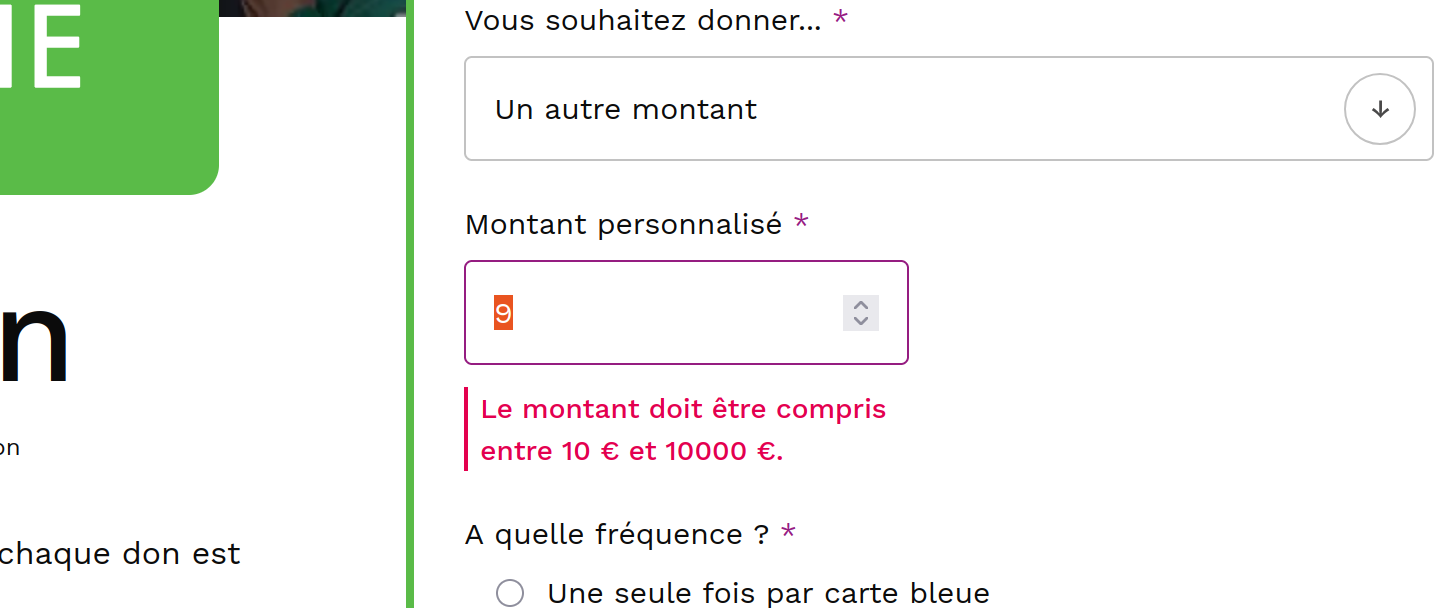
Task: Open the "Un autre montant" dropdown
Action: [x=900, y=109]
